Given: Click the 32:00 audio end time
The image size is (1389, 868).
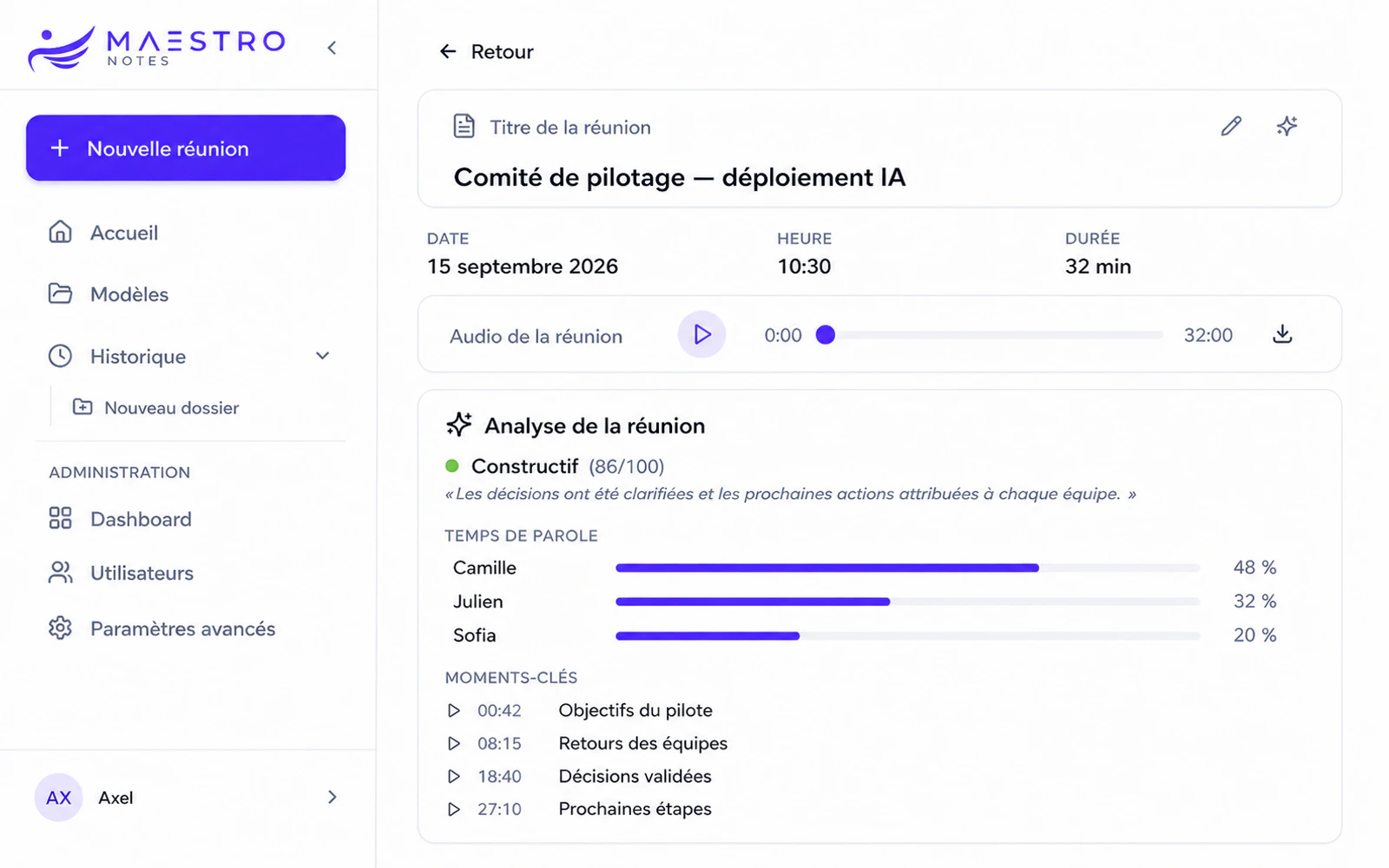Looking at the screenshot, I should (1208, 335).
